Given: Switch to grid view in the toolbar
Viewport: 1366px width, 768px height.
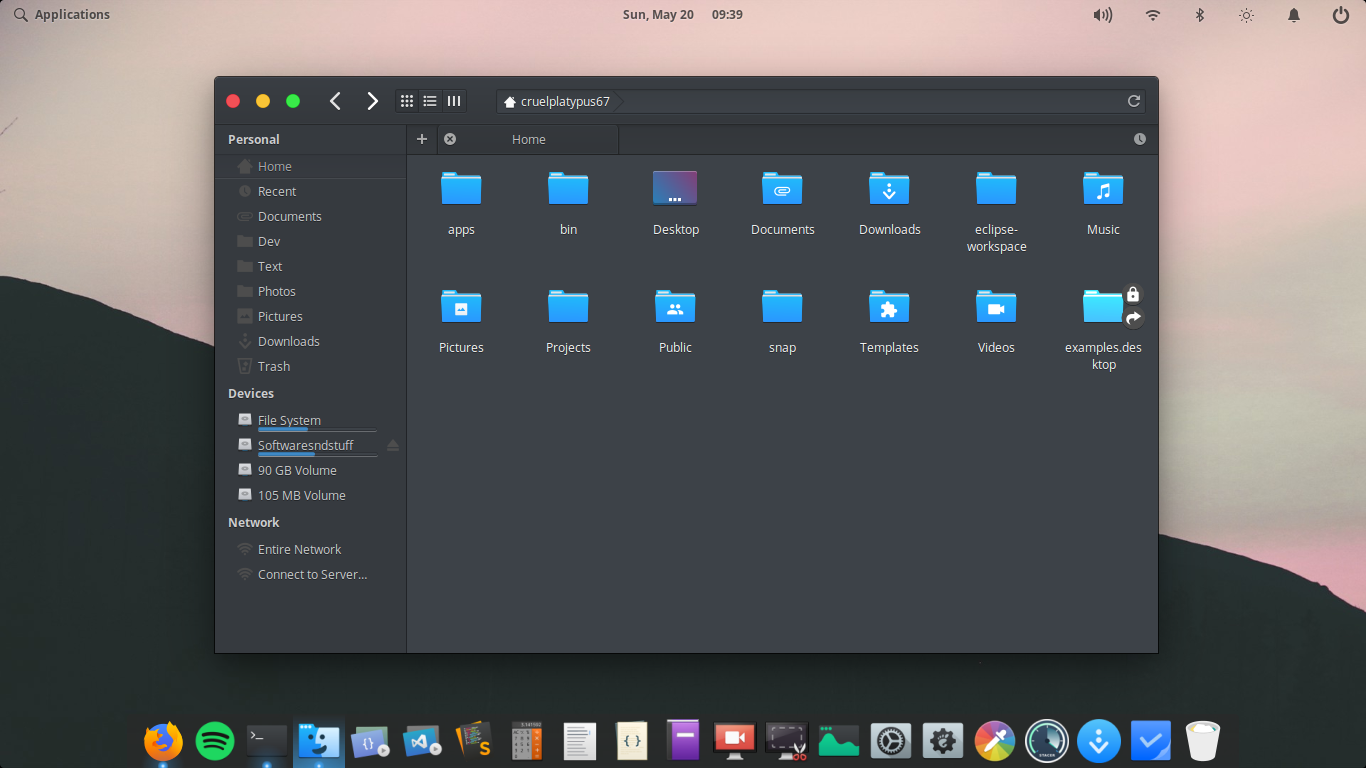Looking at the screenshot, I should pos(406,100).
